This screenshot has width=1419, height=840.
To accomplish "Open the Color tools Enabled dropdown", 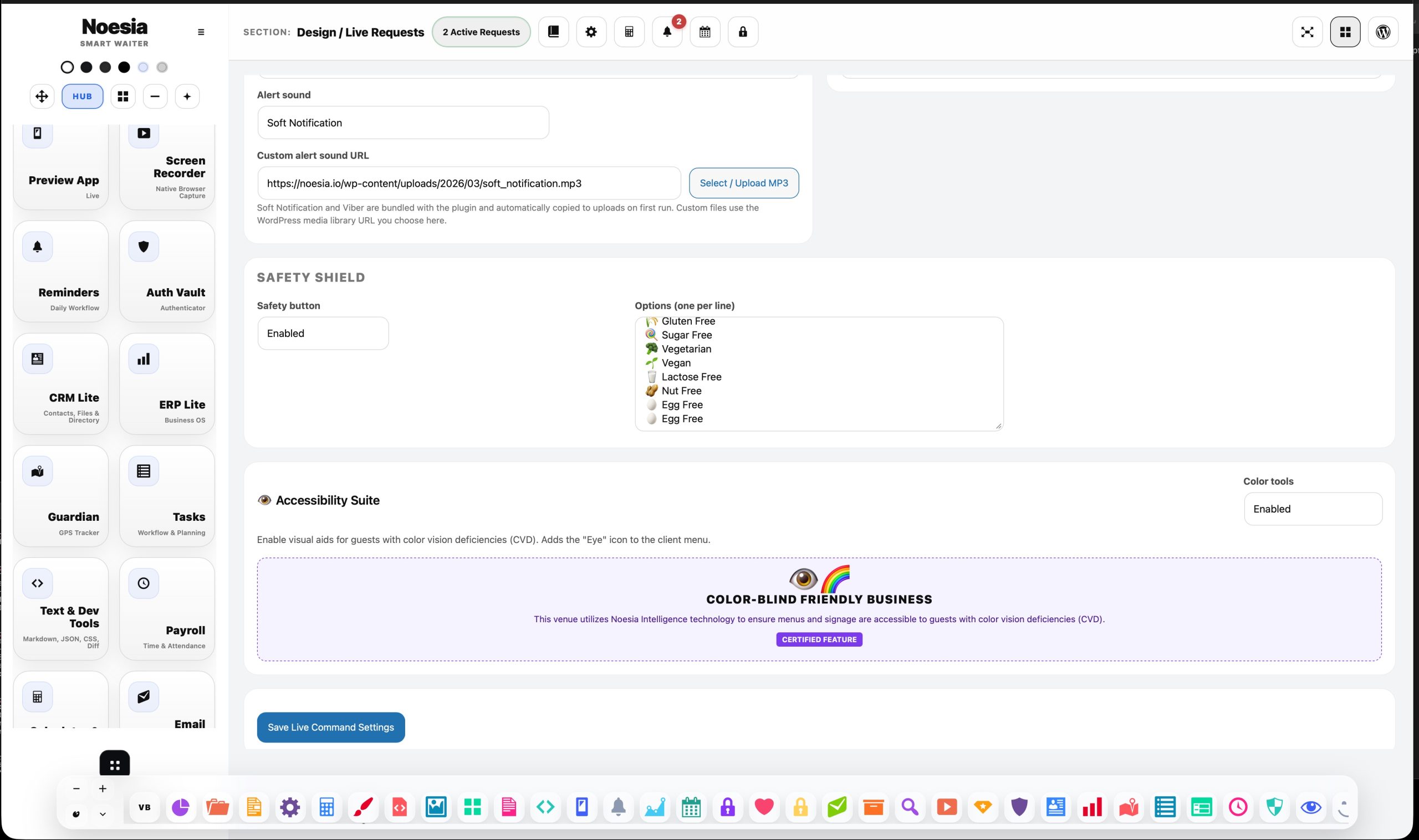I will [x=1313, y=509].
